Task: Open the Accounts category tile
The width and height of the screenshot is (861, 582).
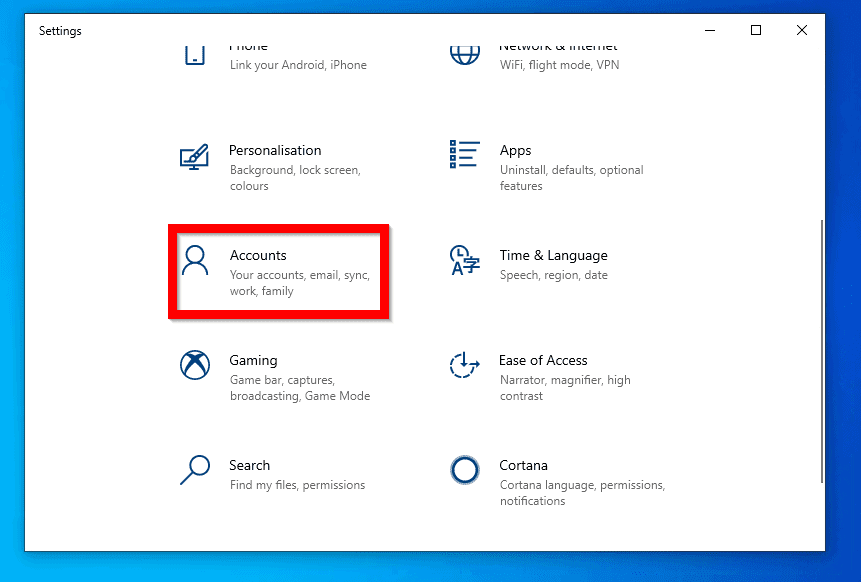Action: pos(277,272)
